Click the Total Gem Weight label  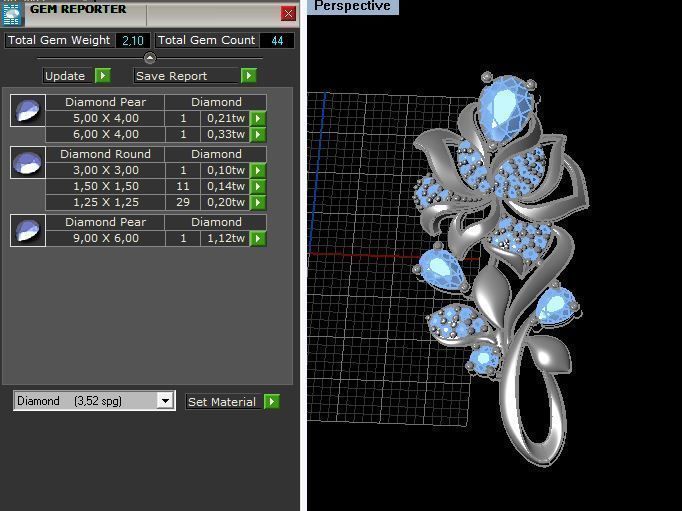[x=59, y=40]
